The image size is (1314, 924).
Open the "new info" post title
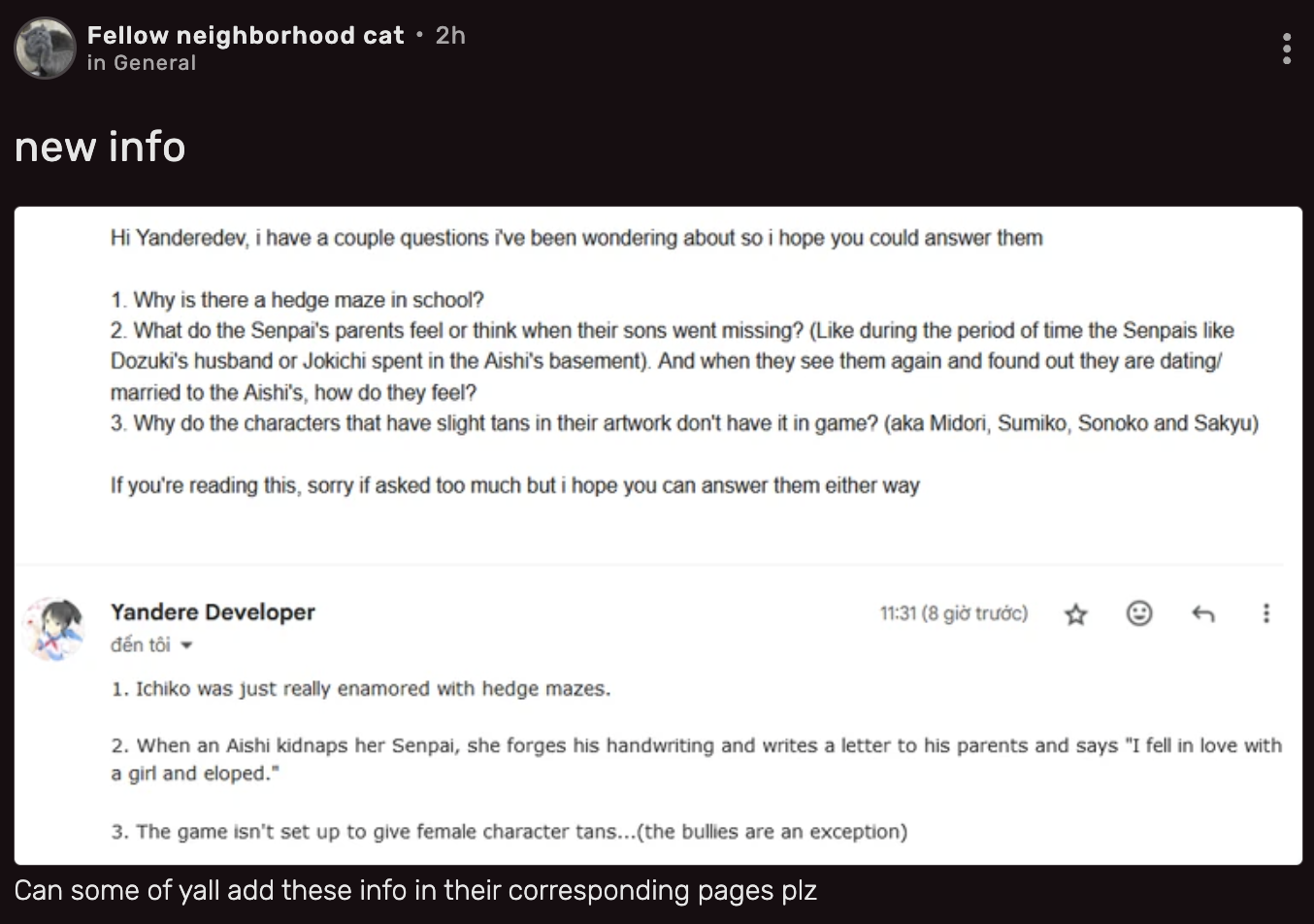(100, 147)
